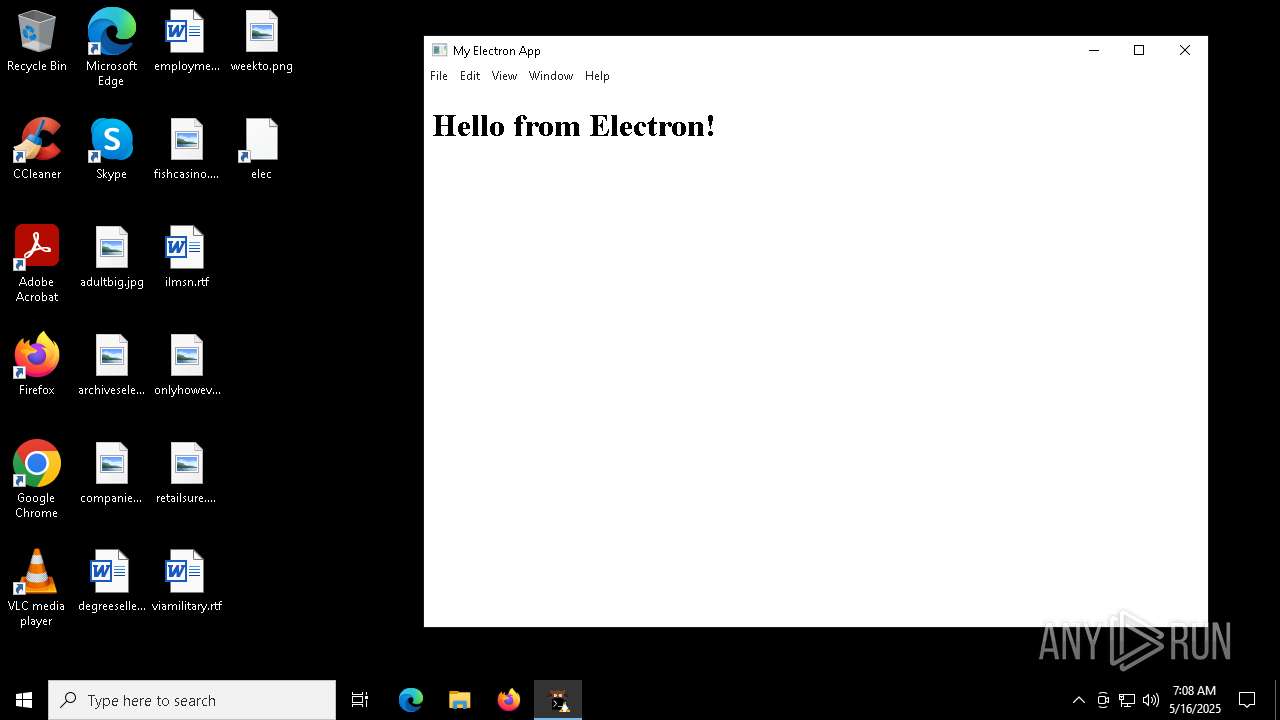The height and width of the screenshot is (720, 1280).
Task: Click the Electron app title bar icon
Action: [439, 50]
